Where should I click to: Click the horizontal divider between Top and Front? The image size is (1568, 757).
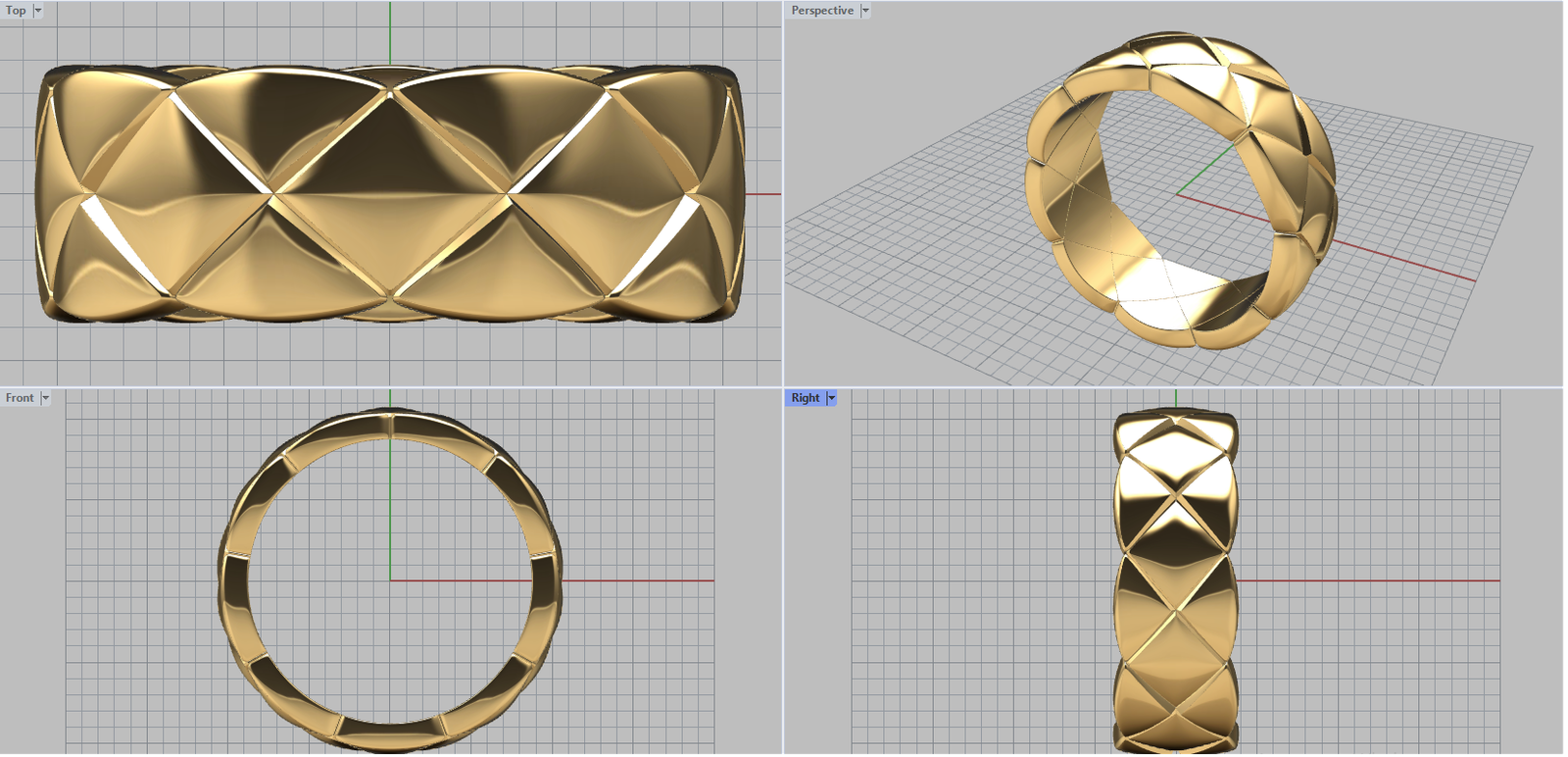click(x=196, y=387)
